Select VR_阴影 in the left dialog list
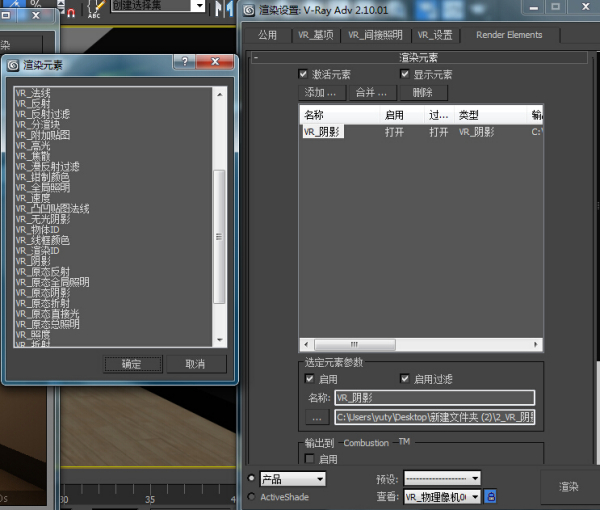 pos(33,261)
